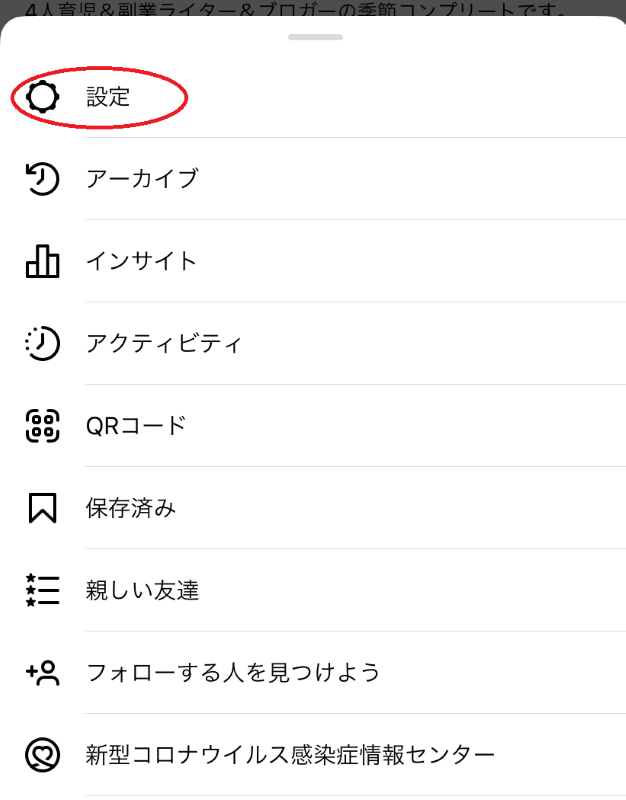Tap the saved bookmark icon

(x=42, y=508)
